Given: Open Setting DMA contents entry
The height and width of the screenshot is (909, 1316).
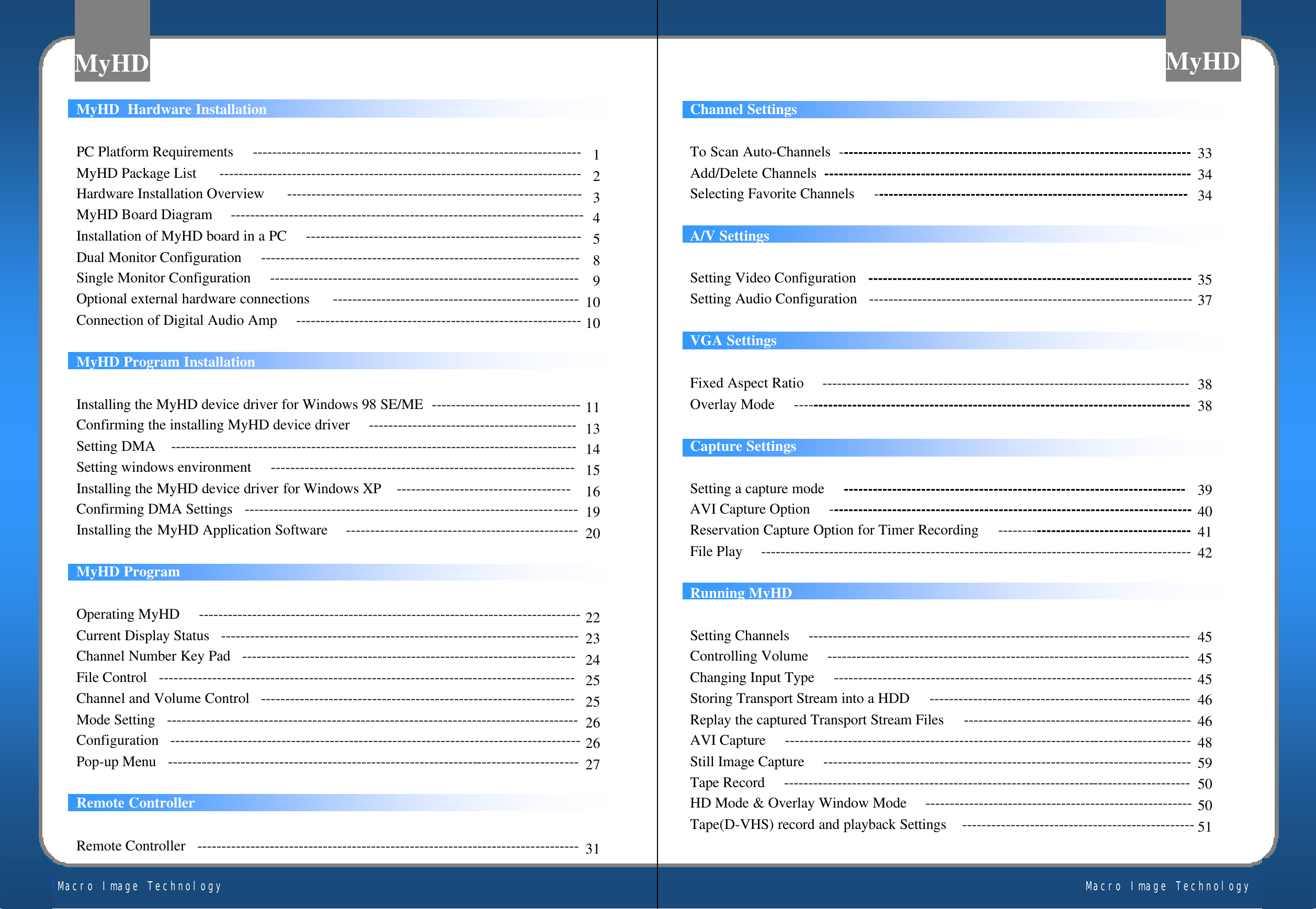Looking at the screenshot, I should tap(116, 447).
